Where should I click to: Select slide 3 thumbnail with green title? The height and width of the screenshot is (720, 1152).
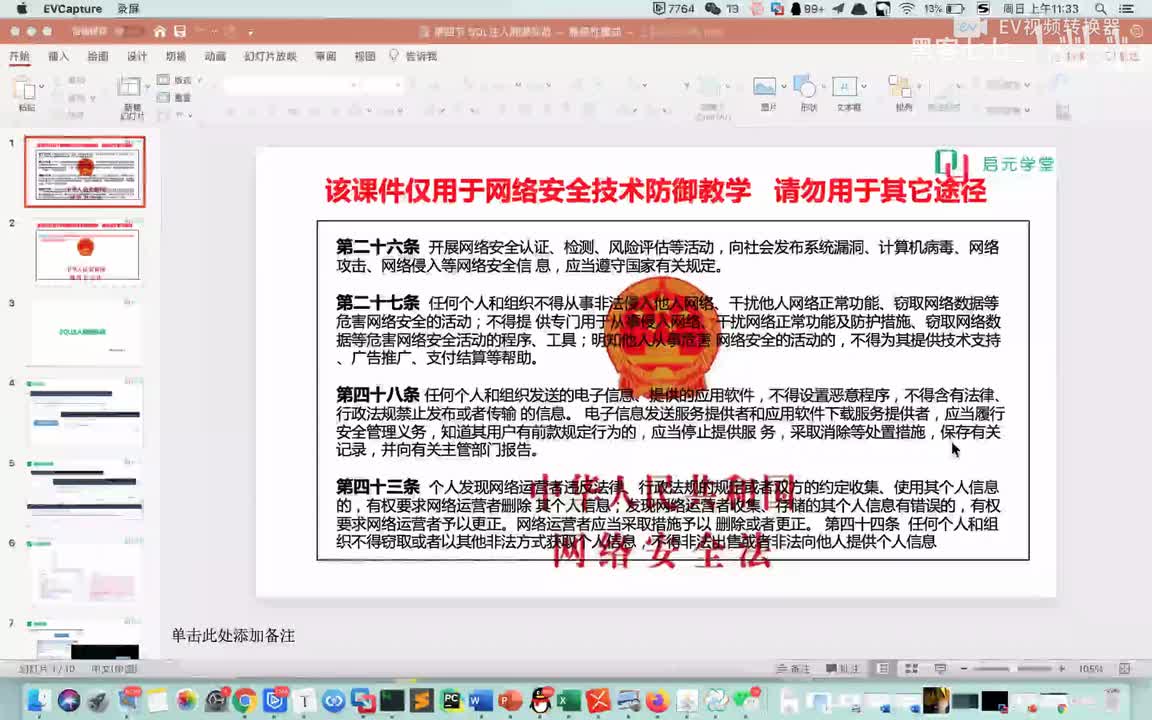click(x=87, y=331)
